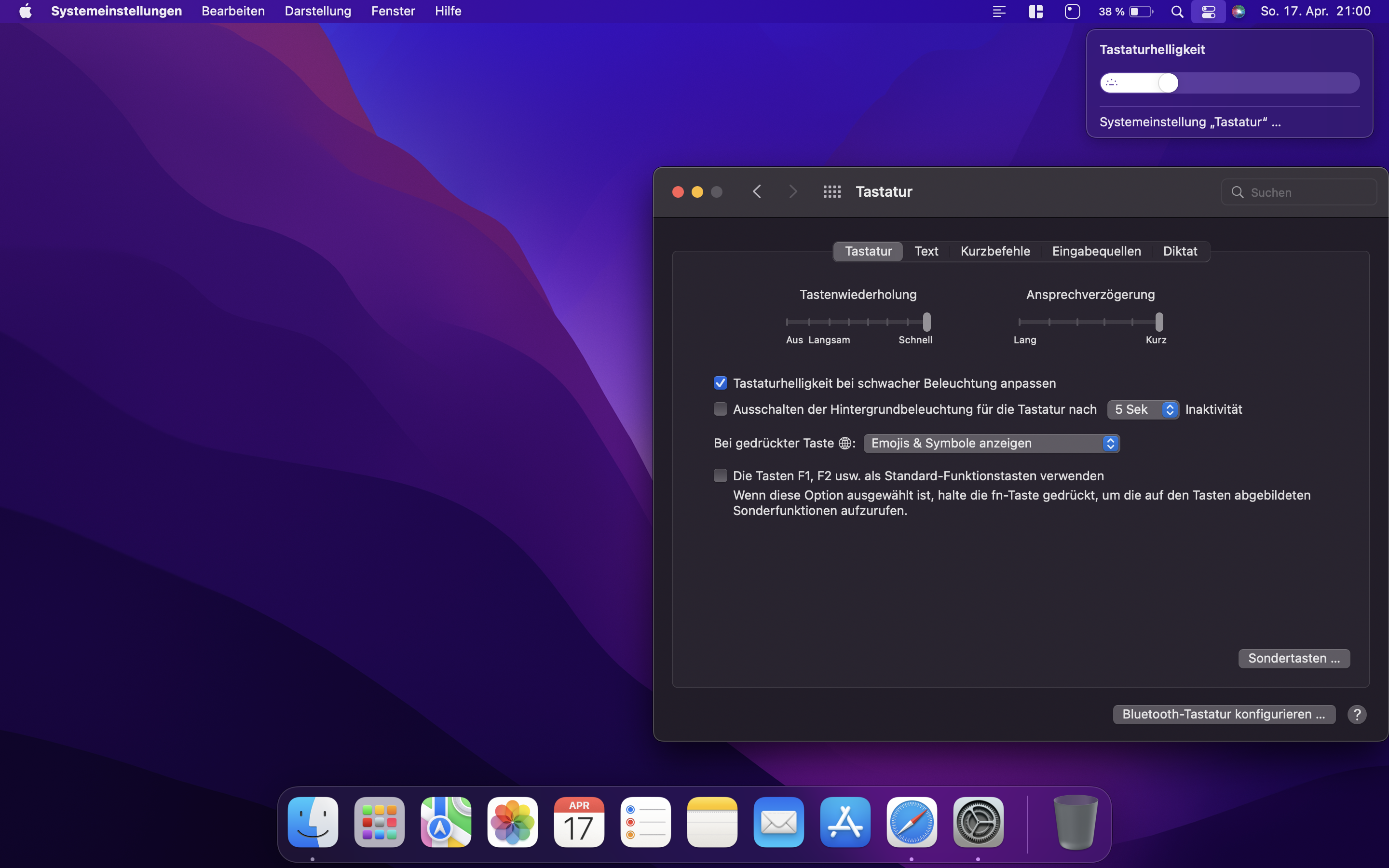Enable turning off keyboard backlight after inactivity
1389x868 pixels.
click(x=721, y=409)
